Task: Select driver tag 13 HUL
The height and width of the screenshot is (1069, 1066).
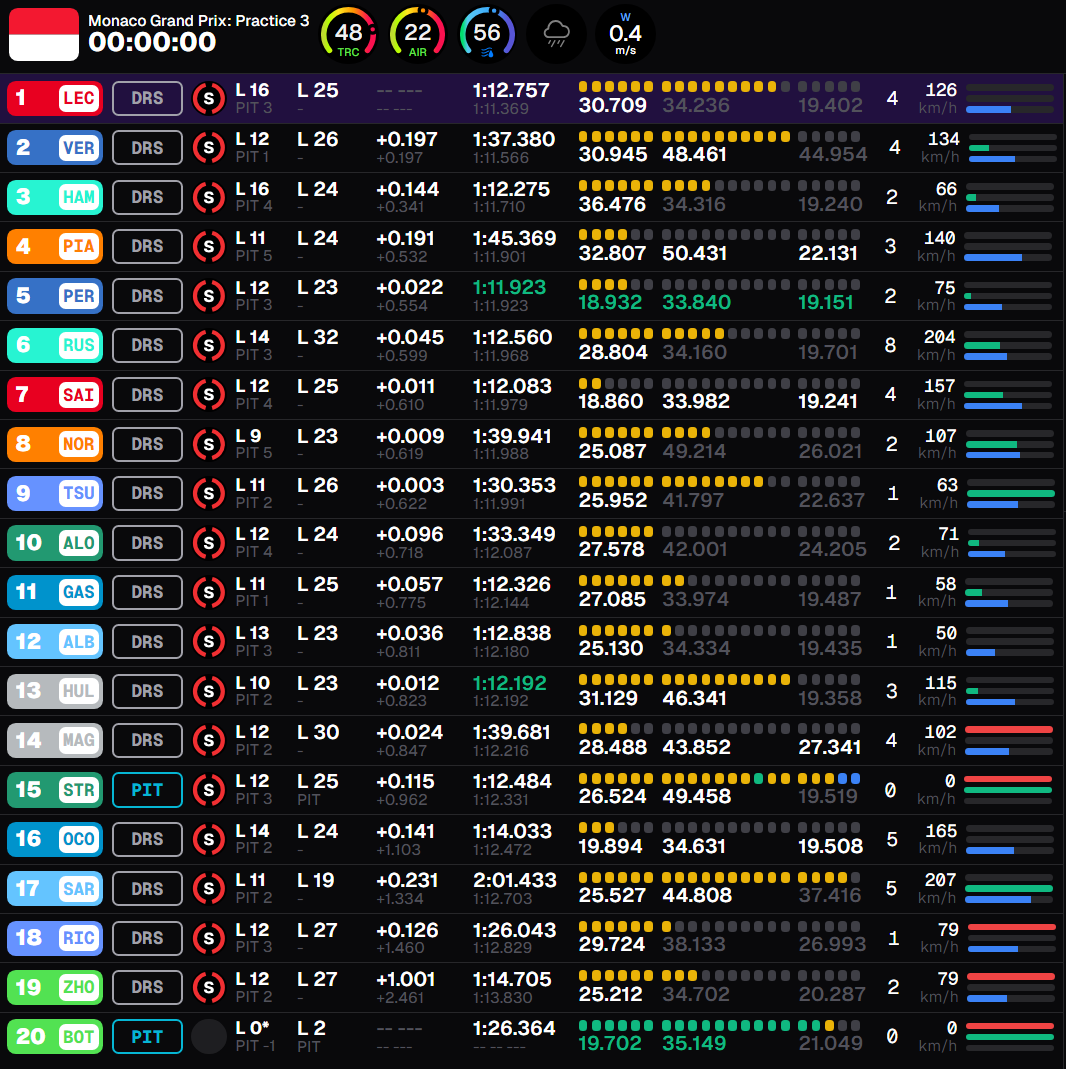Action: point(55,691)
